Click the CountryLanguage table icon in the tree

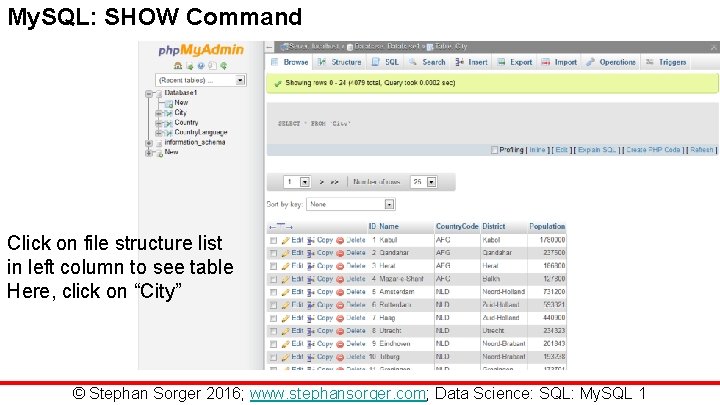169,133
